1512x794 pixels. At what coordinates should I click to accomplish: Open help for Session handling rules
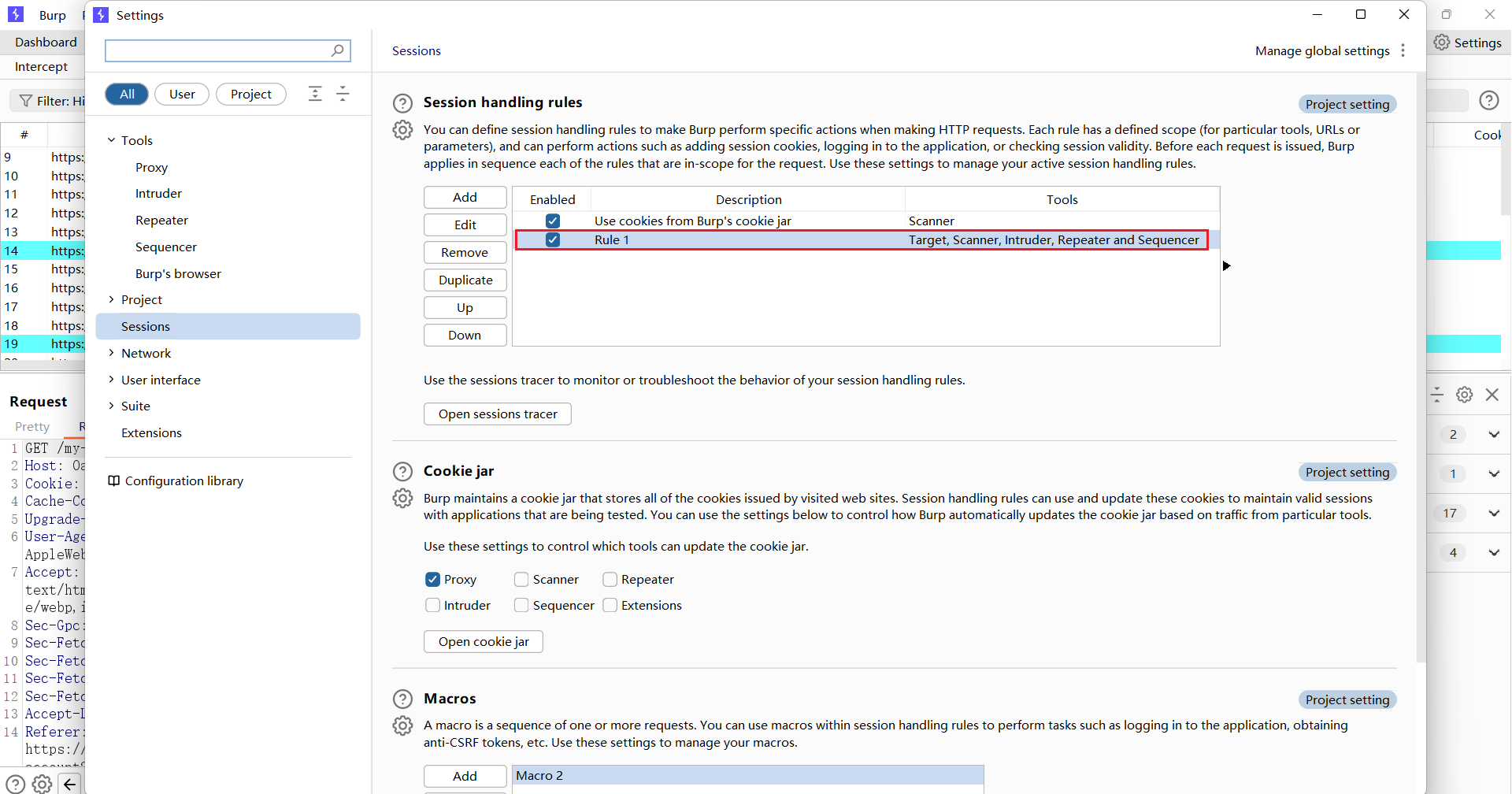point(402,103)
